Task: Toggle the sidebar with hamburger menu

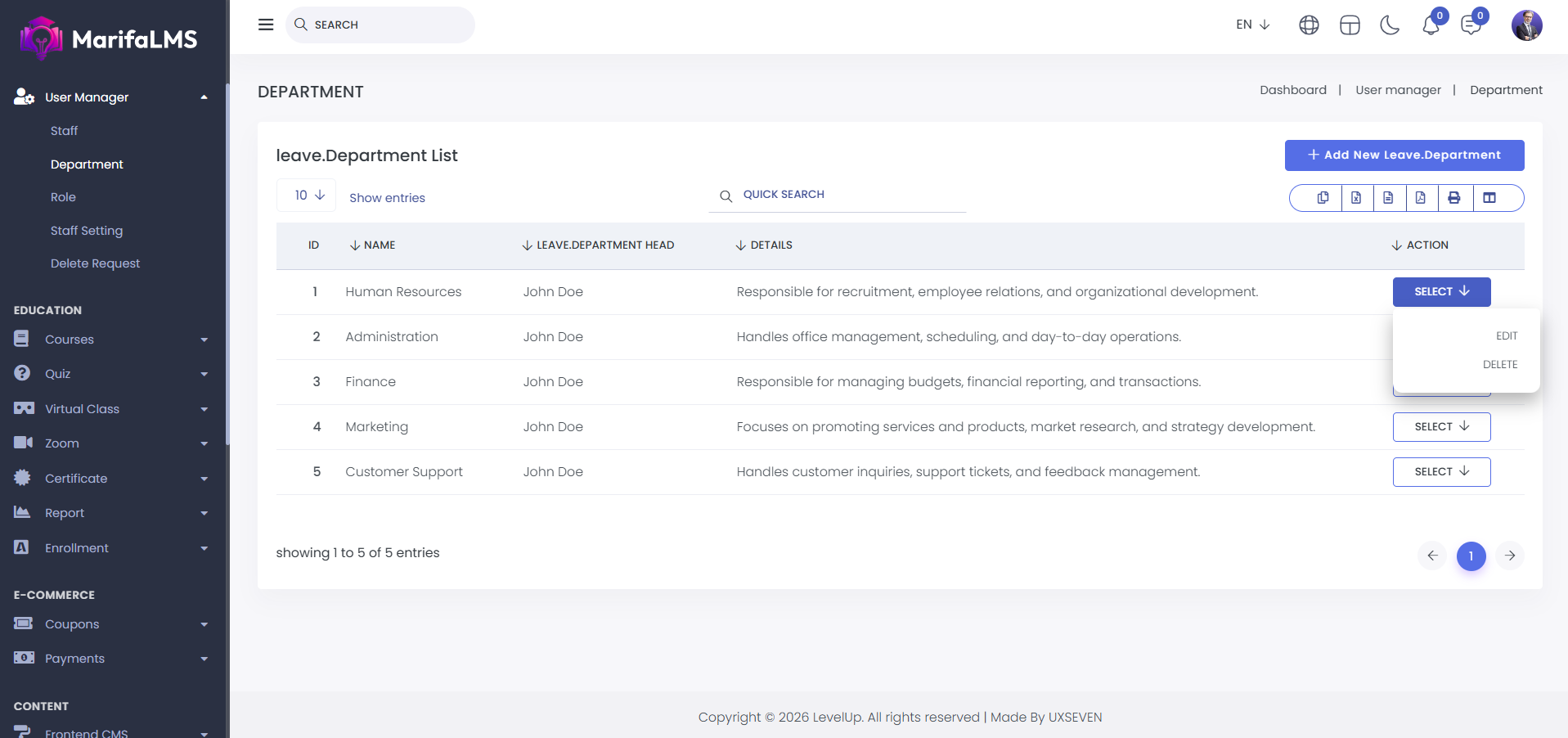Action: pyautogui.click(x=266, y=25)
